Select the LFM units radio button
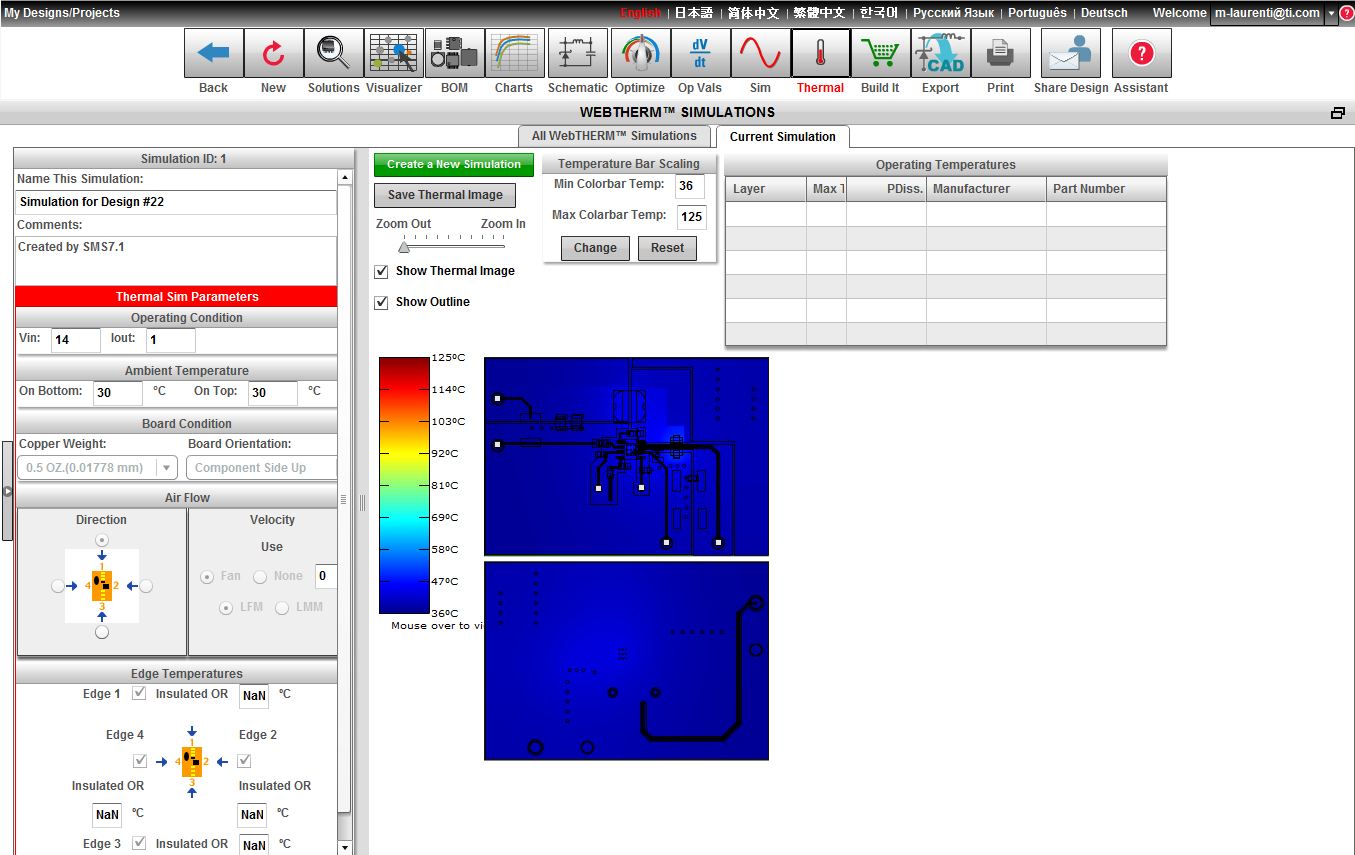 tap(226, 608)
